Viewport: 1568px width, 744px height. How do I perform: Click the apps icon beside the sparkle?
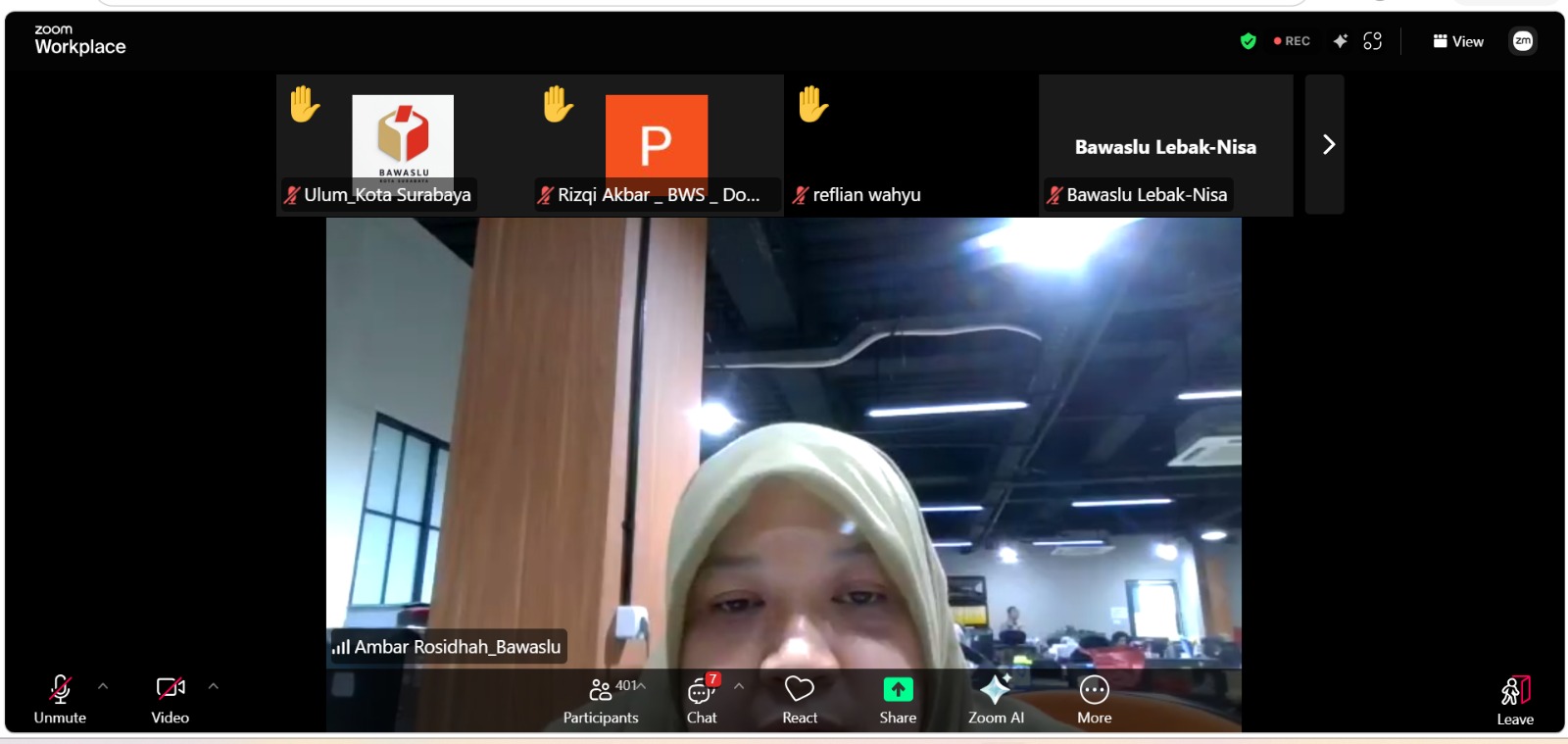[1373, 41]
